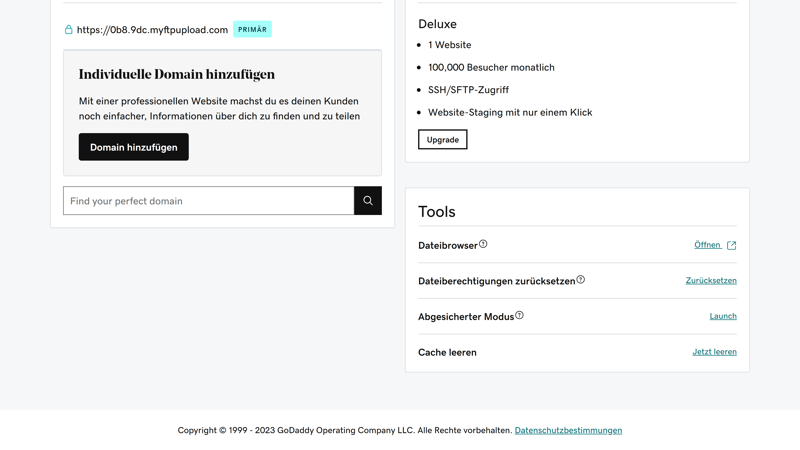Click the Upgrade button under Deluxe

click(442, 140)
